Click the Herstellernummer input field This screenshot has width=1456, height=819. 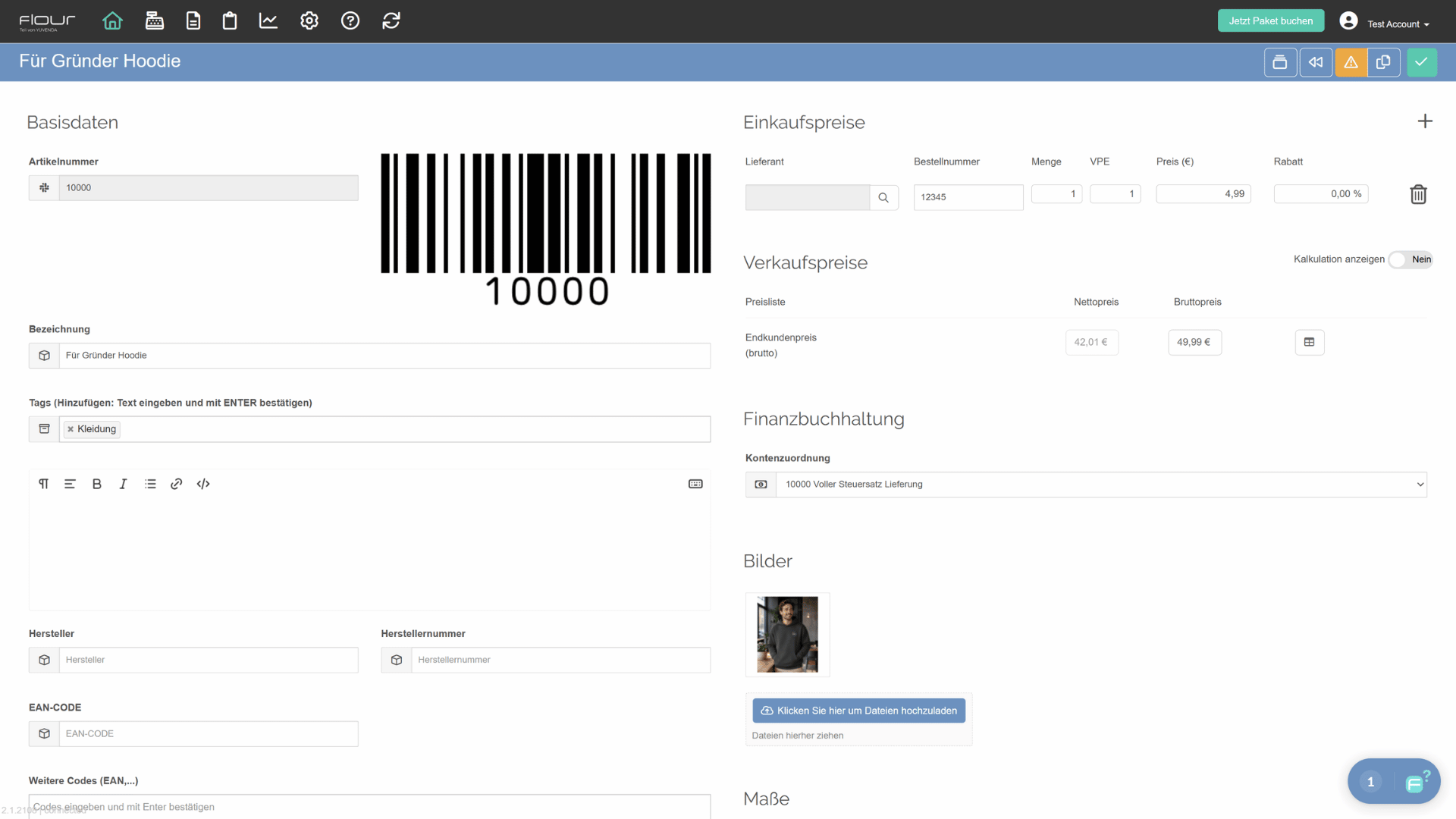tap(560, 660)
